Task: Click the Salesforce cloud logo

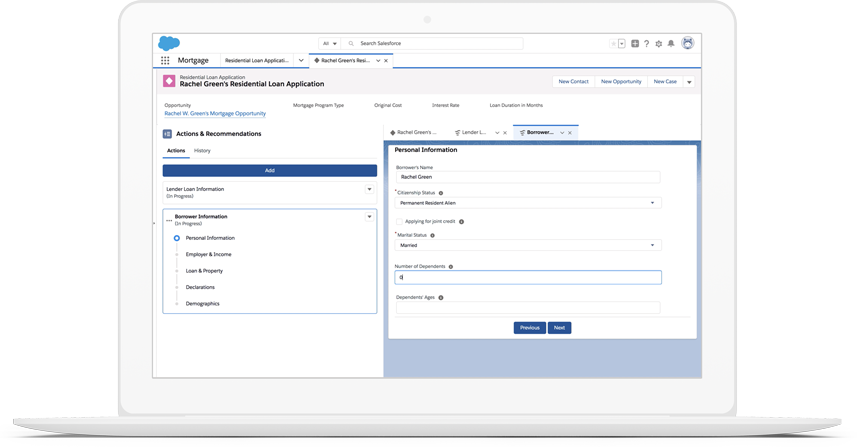Action: click(x=169, y=43)
